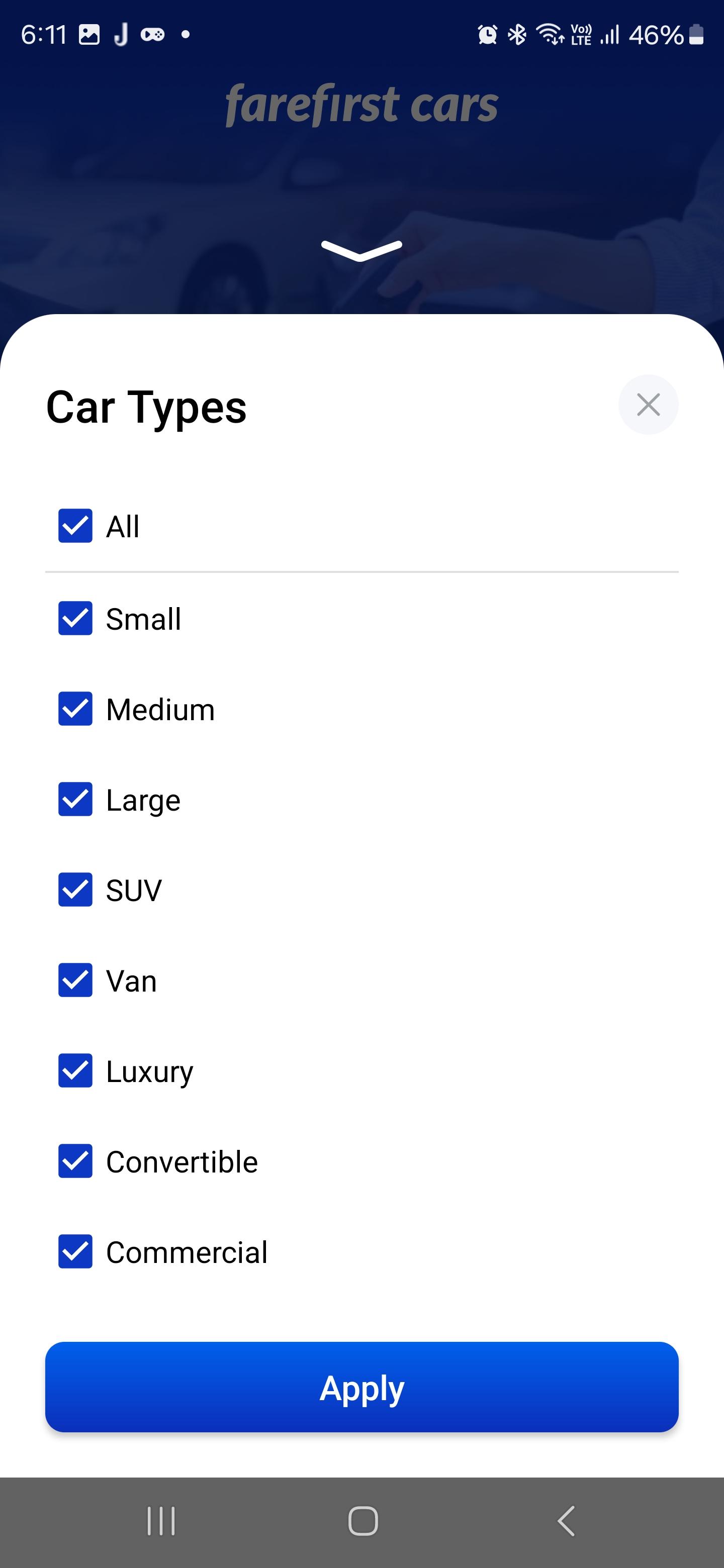Toggle the Small car type checkbox
This screenshot has height=1568, width=724.
coord(75,619)
